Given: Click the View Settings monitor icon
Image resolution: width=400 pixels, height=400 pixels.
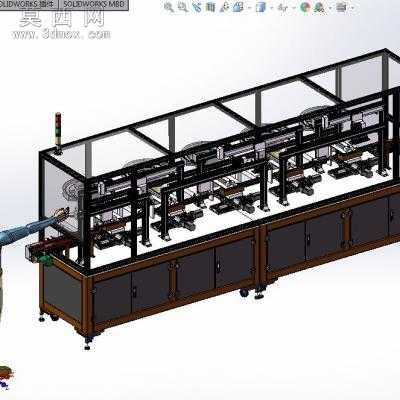Looking at the screenshot, I should coord(341,7).
